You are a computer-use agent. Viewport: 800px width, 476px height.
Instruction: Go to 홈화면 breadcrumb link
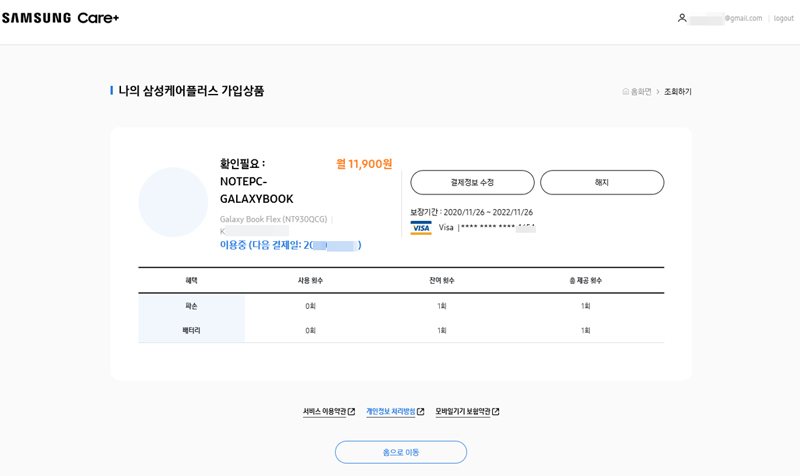pyautogui.click(x=641, y=91)
